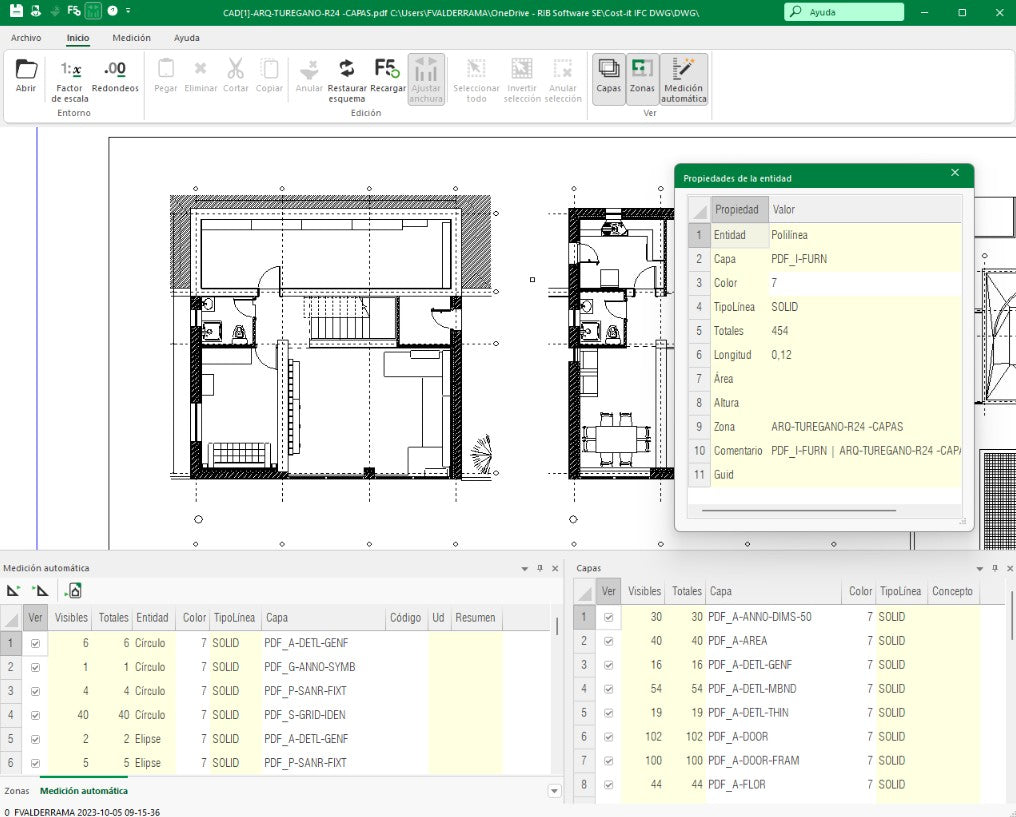
Task: Close the Medición automática panel
Action: (x=555, y=568)
